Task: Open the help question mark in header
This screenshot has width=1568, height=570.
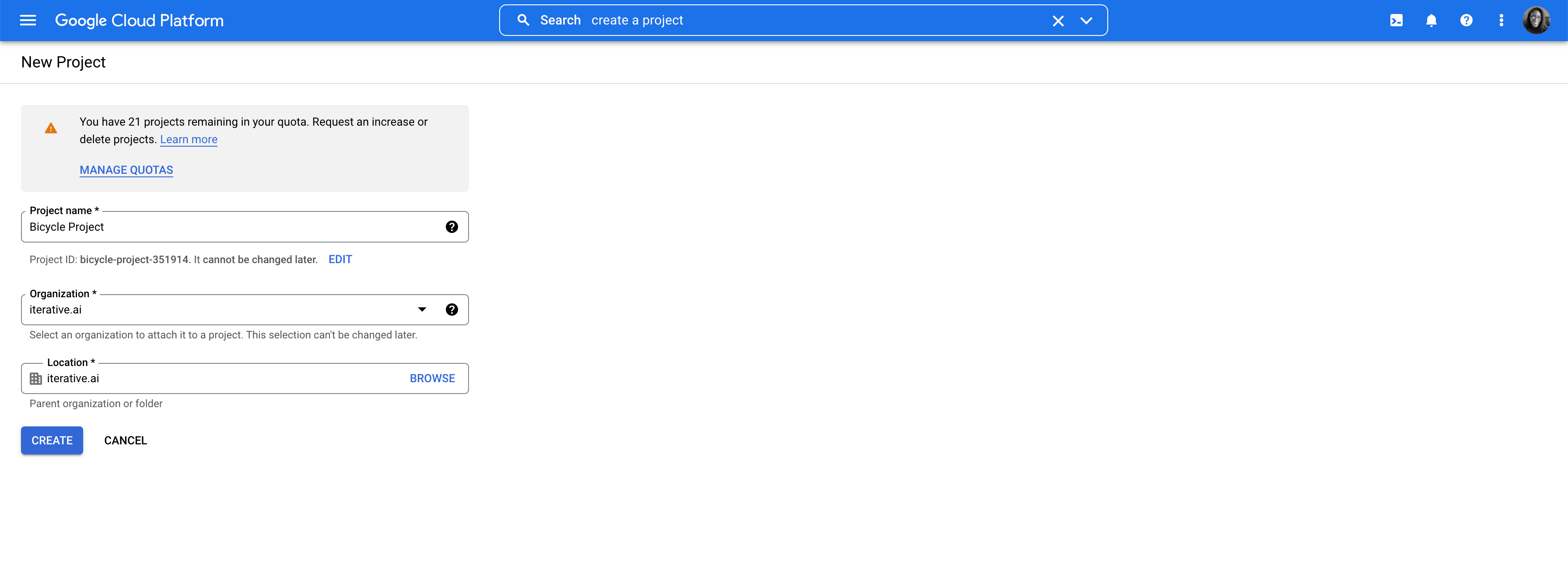Action: point(1466,20)
